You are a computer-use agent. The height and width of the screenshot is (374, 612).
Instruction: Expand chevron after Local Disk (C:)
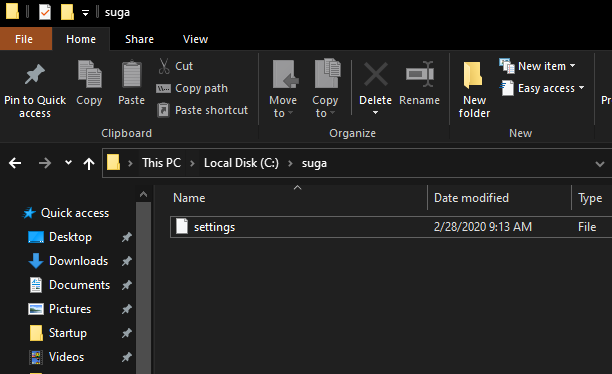click(x=290, y=163)
